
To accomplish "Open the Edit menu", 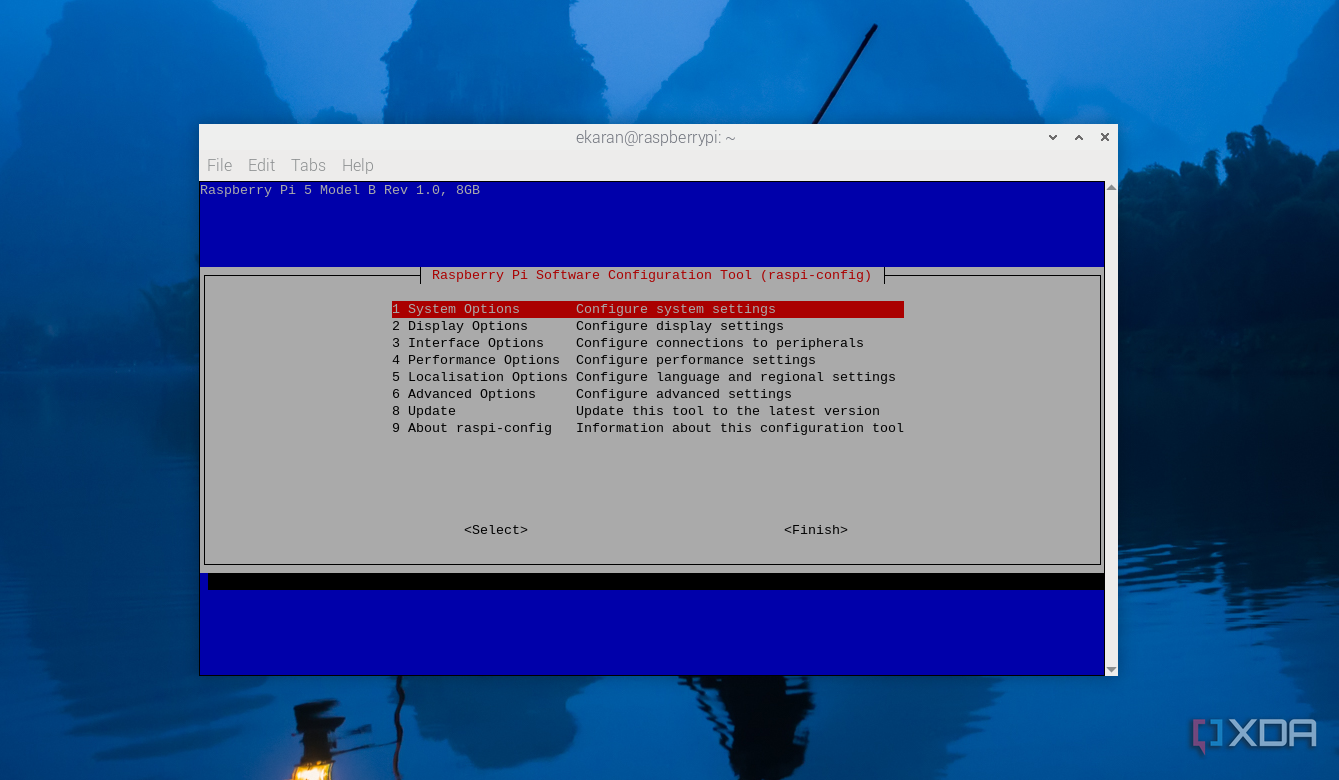I will (261, 165).
